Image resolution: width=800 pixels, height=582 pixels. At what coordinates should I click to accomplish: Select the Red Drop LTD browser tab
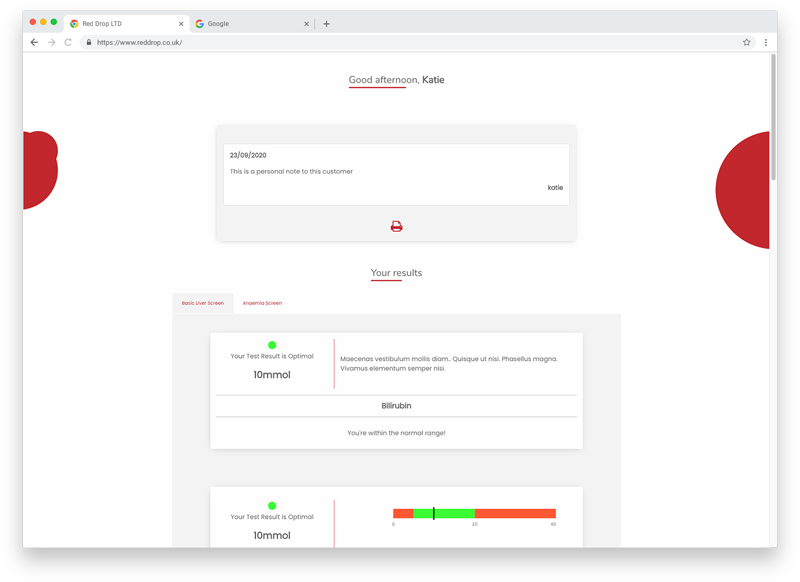[127, 23]
